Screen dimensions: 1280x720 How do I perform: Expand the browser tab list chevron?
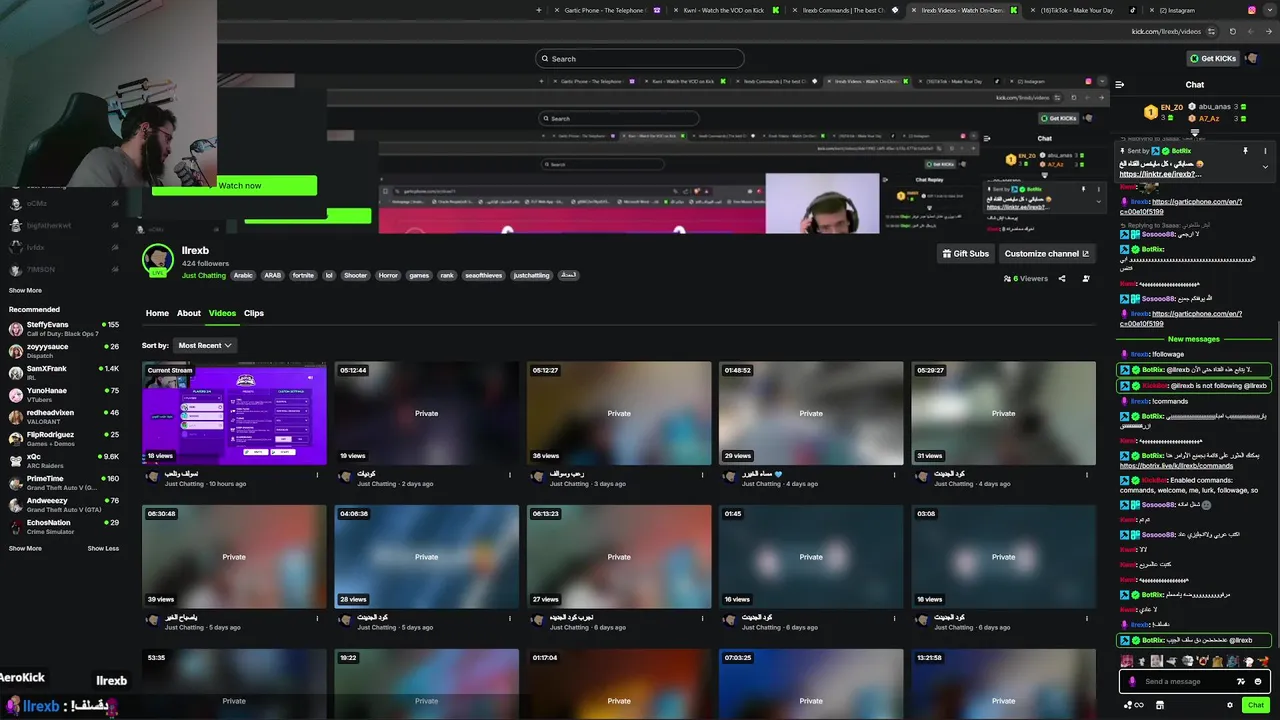[1270, 10]
